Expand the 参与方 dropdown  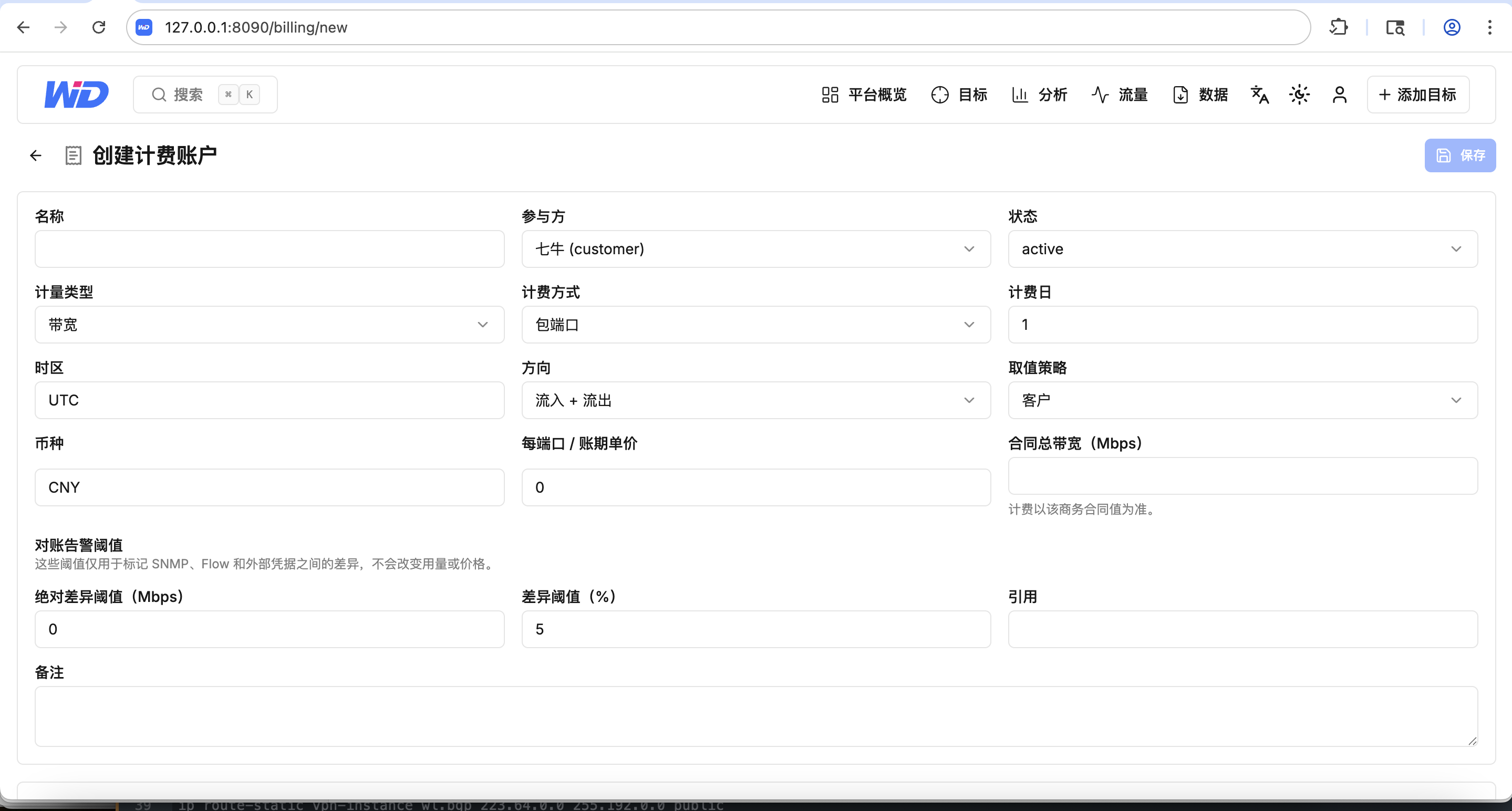[756, 249]
